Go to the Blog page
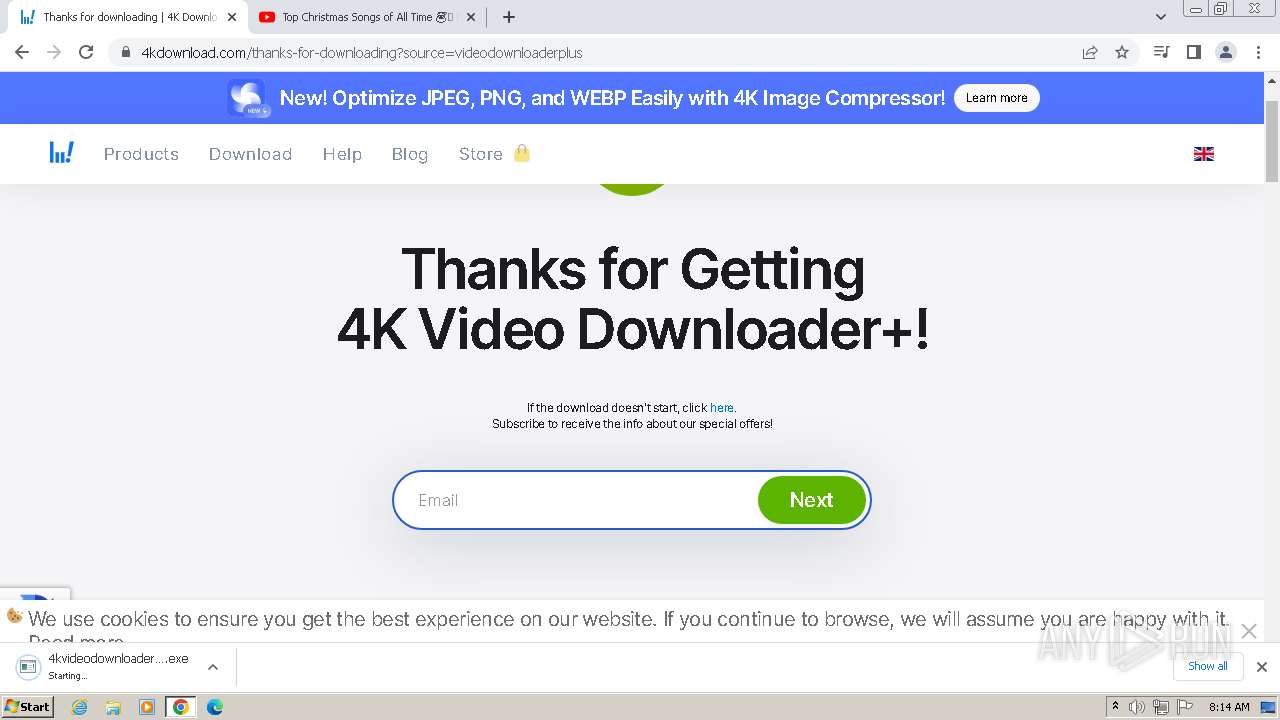The width and height of the screenshot is (1280, 720). [410, 154]
